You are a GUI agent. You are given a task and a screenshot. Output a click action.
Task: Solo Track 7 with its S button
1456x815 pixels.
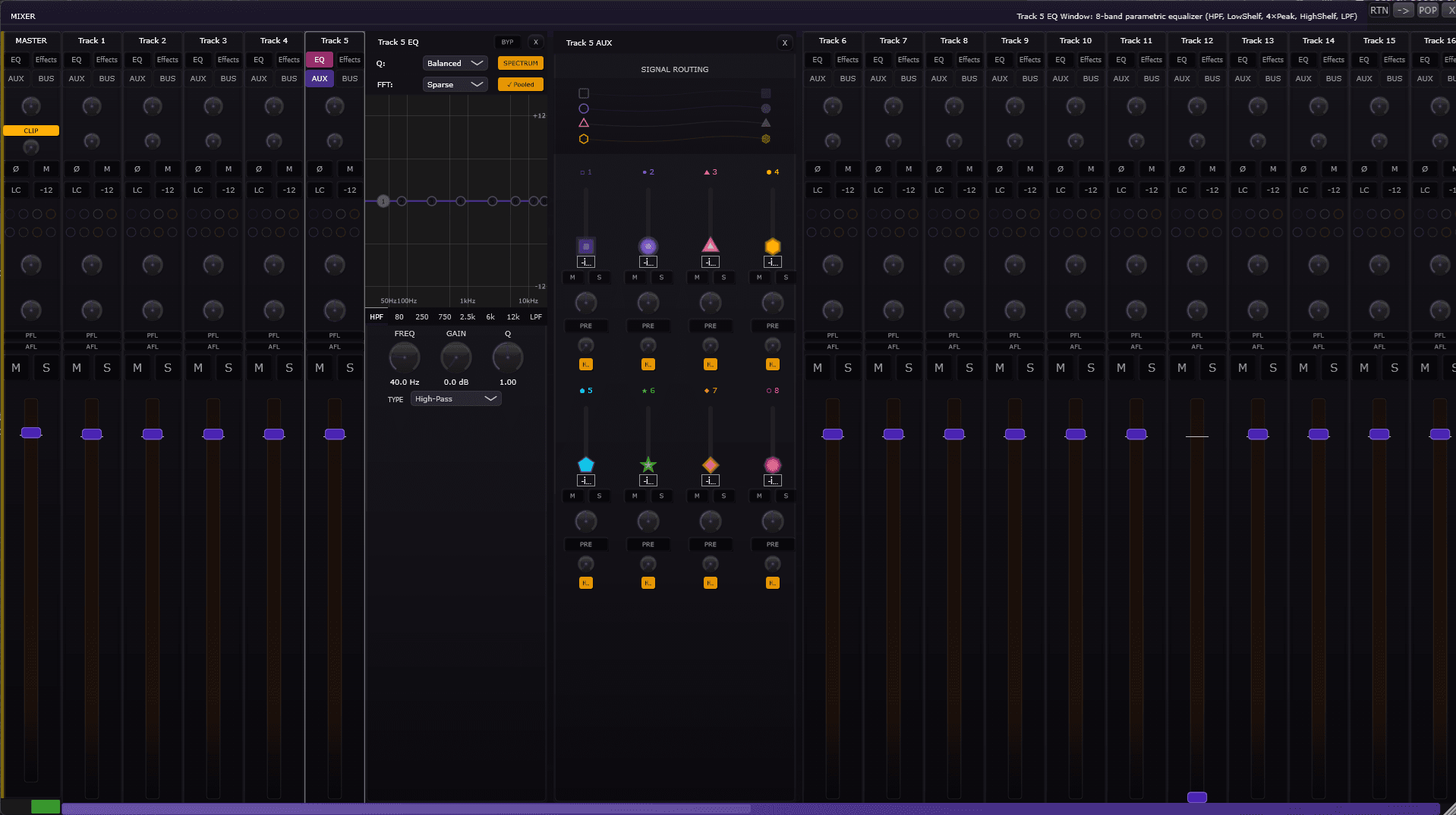click(x=909, y=367)
